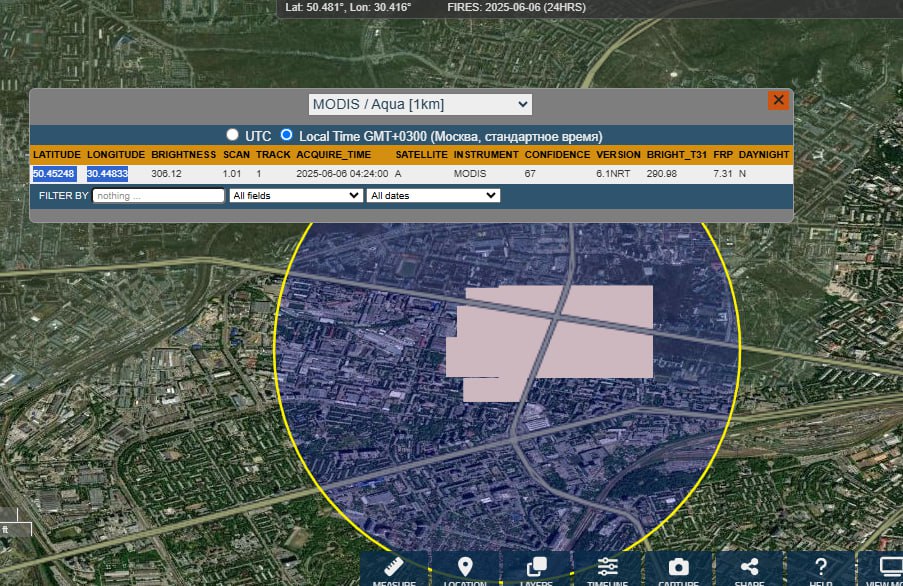Open the All dates filter dropdown
Screen dimensions: 903x586
tap(433, 196)
